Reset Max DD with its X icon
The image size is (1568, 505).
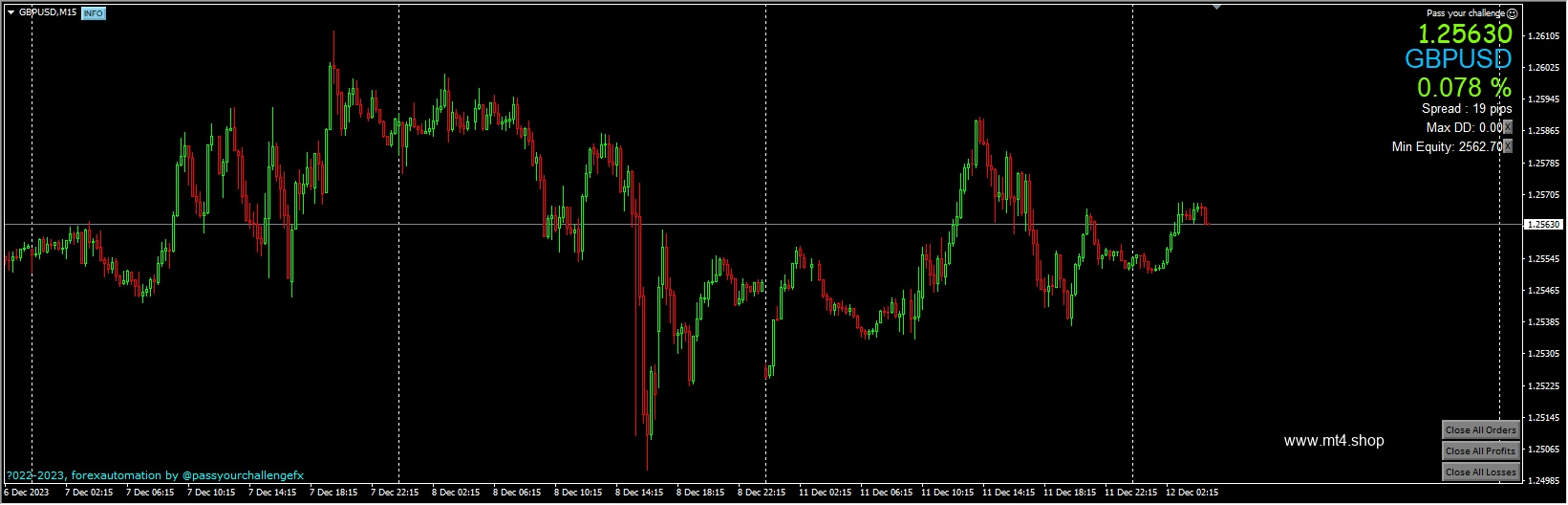point(1508,127)
